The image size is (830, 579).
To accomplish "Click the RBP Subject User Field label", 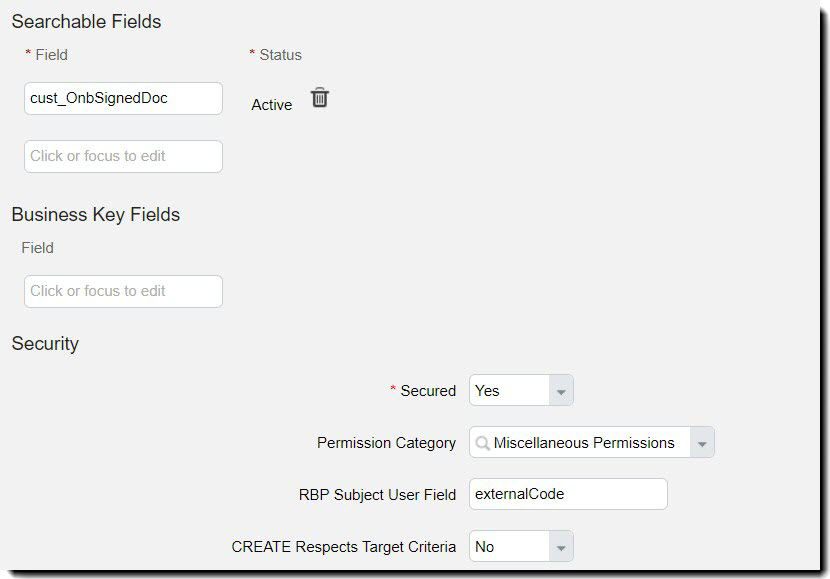I will pos(377,494).
